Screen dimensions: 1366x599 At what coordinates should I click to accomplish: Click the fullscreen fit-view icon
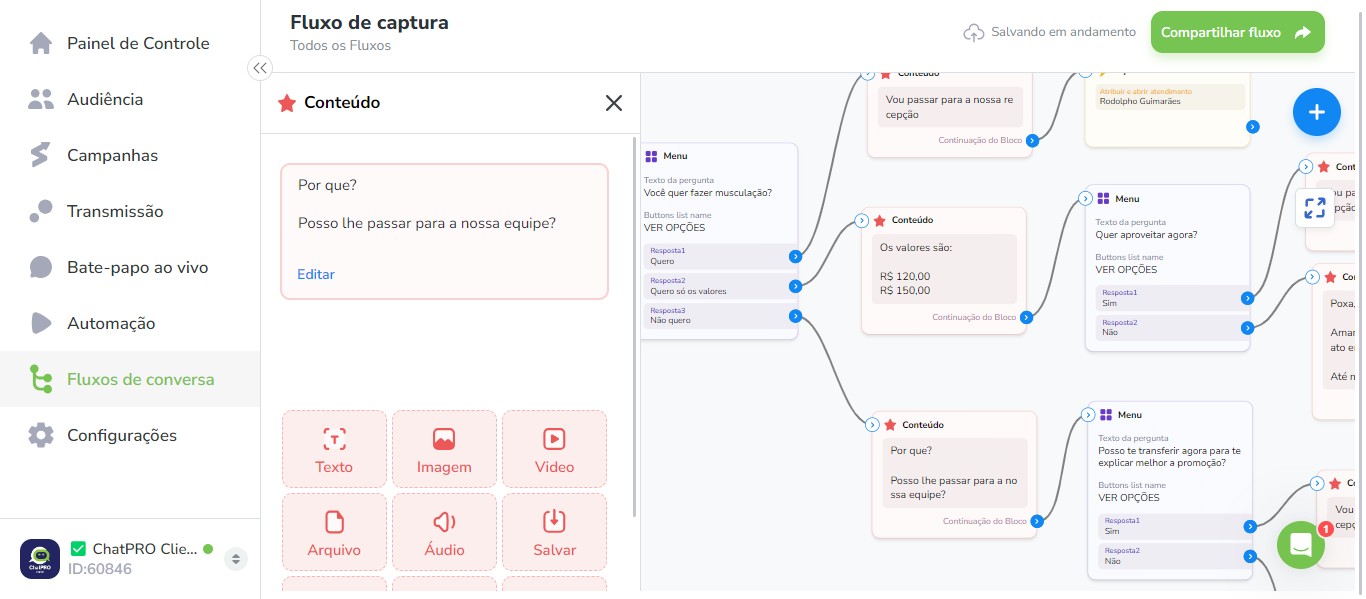pos(1315,208)
